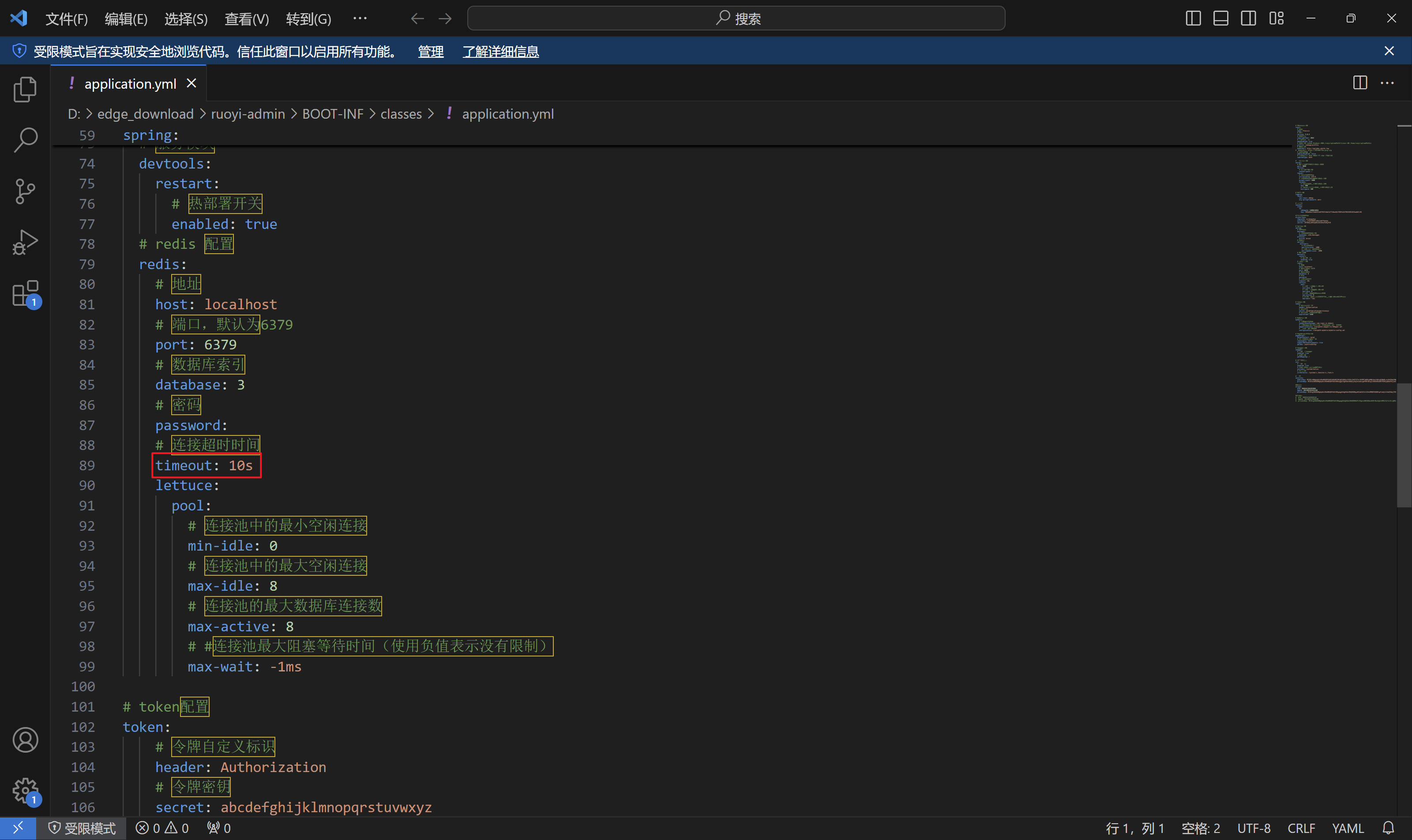Click the line database: 3
Viewport: 1412px width, 840px height.
point(200,385)
